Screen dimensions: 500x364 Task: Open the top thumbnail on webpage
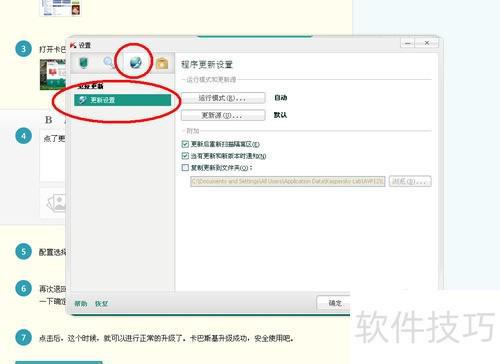point(60,8)
